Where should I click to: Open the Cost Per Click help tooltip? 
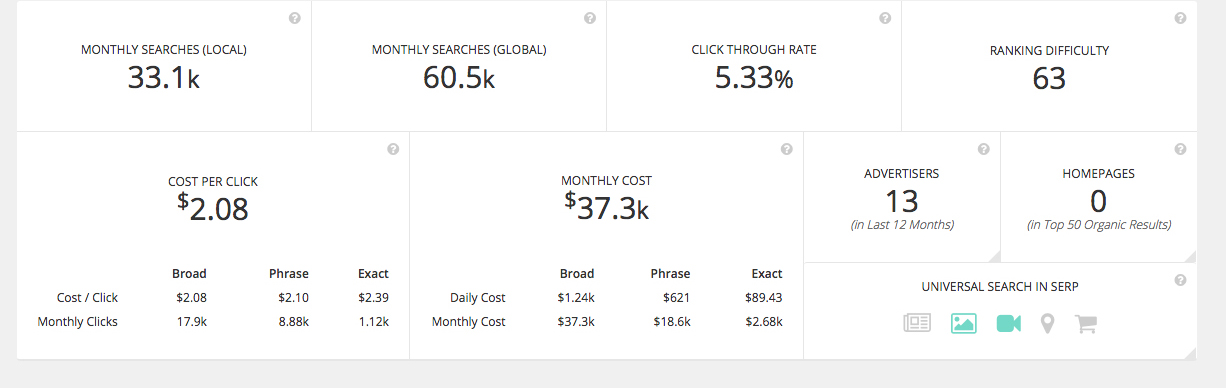(393, 149)
